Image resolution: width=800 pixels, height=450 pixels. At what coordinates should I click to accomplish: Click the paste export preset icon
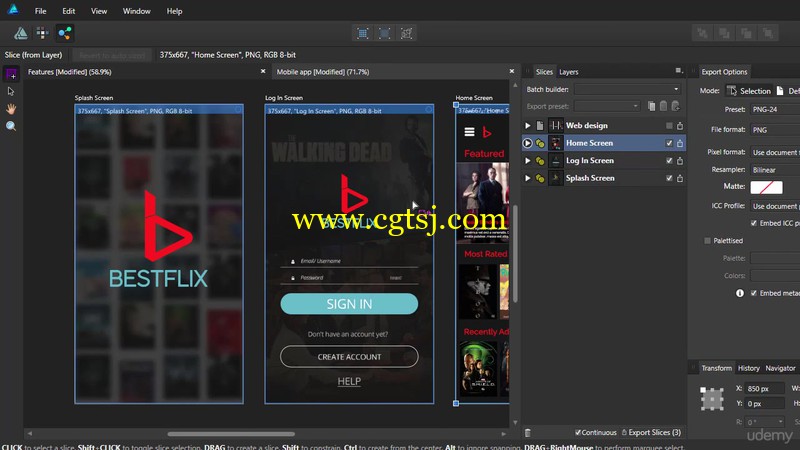coord(663,106)
